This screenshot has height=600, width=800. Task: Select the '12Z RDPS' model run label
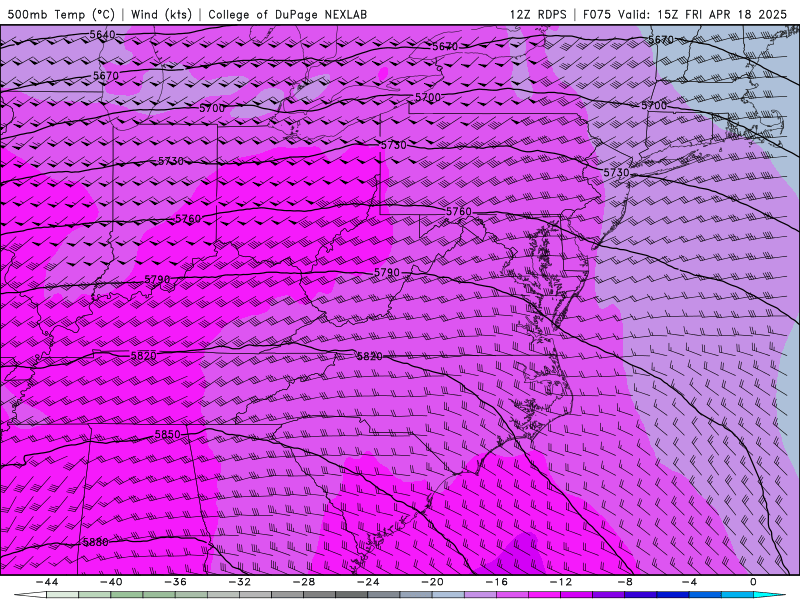[538, 14]
